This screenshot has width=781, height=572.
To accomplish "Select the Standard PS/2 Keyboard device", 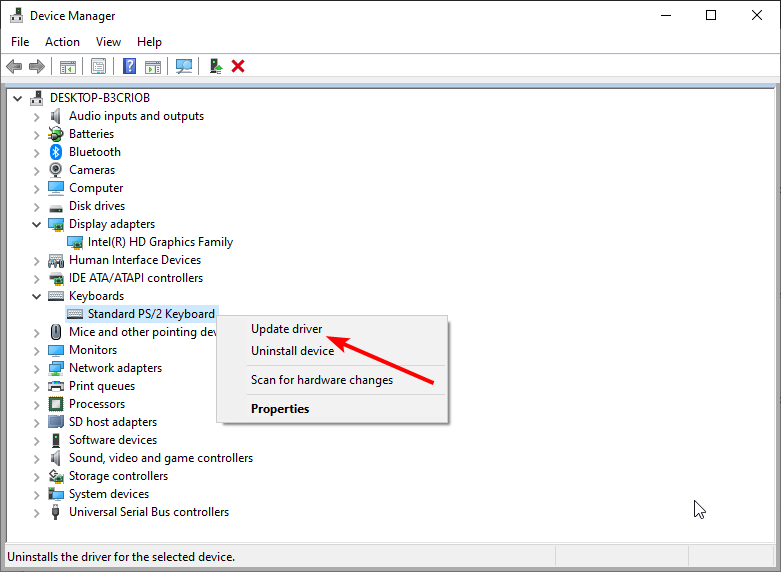I will pos(151,314).
